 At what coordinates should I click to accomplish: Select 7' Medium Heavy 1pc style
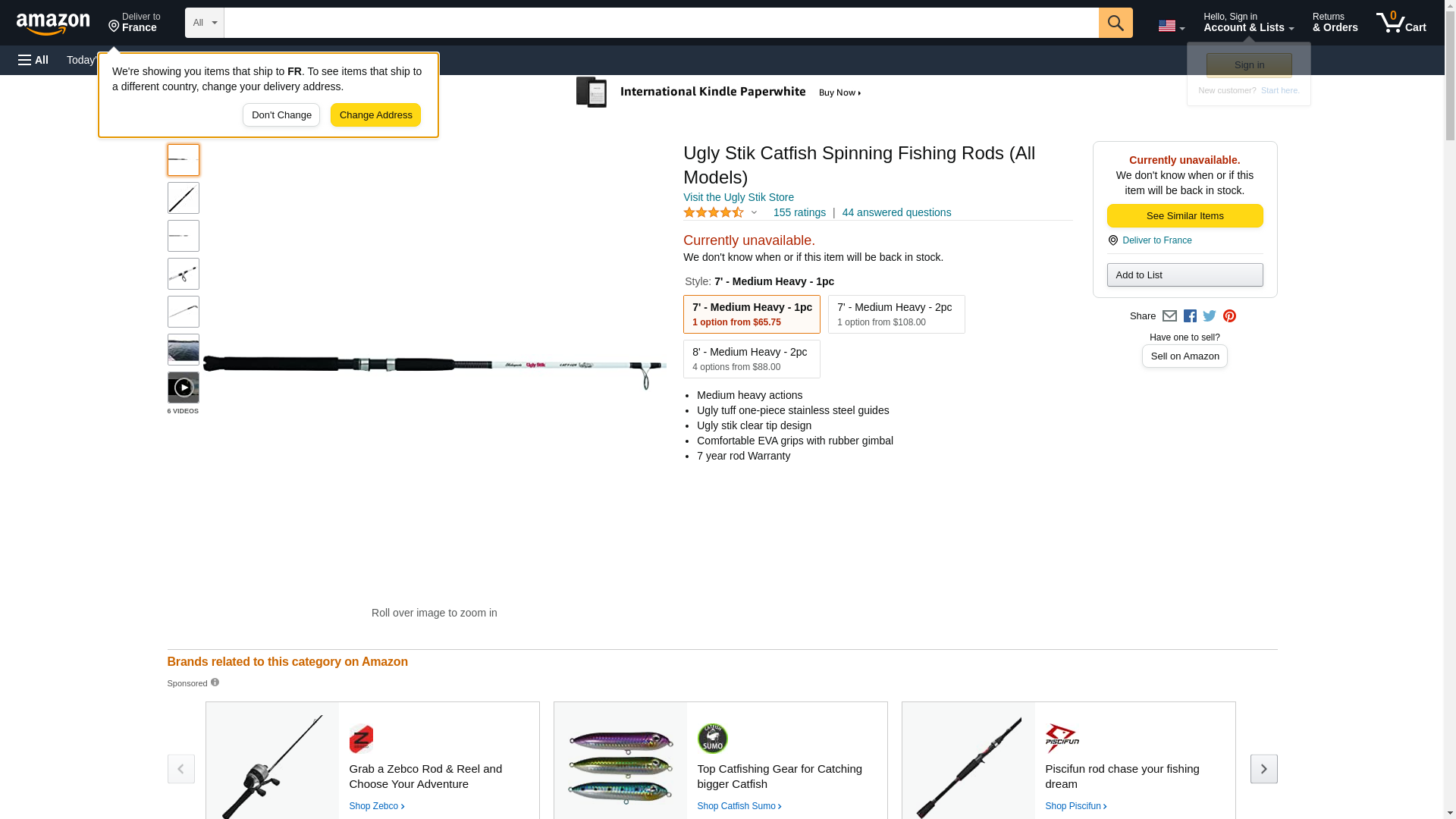pos(751,314)
